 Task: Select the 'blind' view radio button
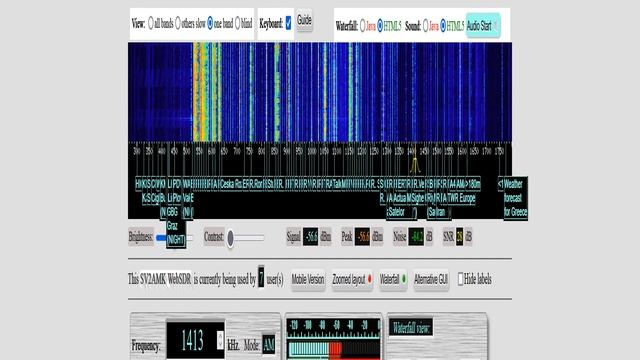238,24
